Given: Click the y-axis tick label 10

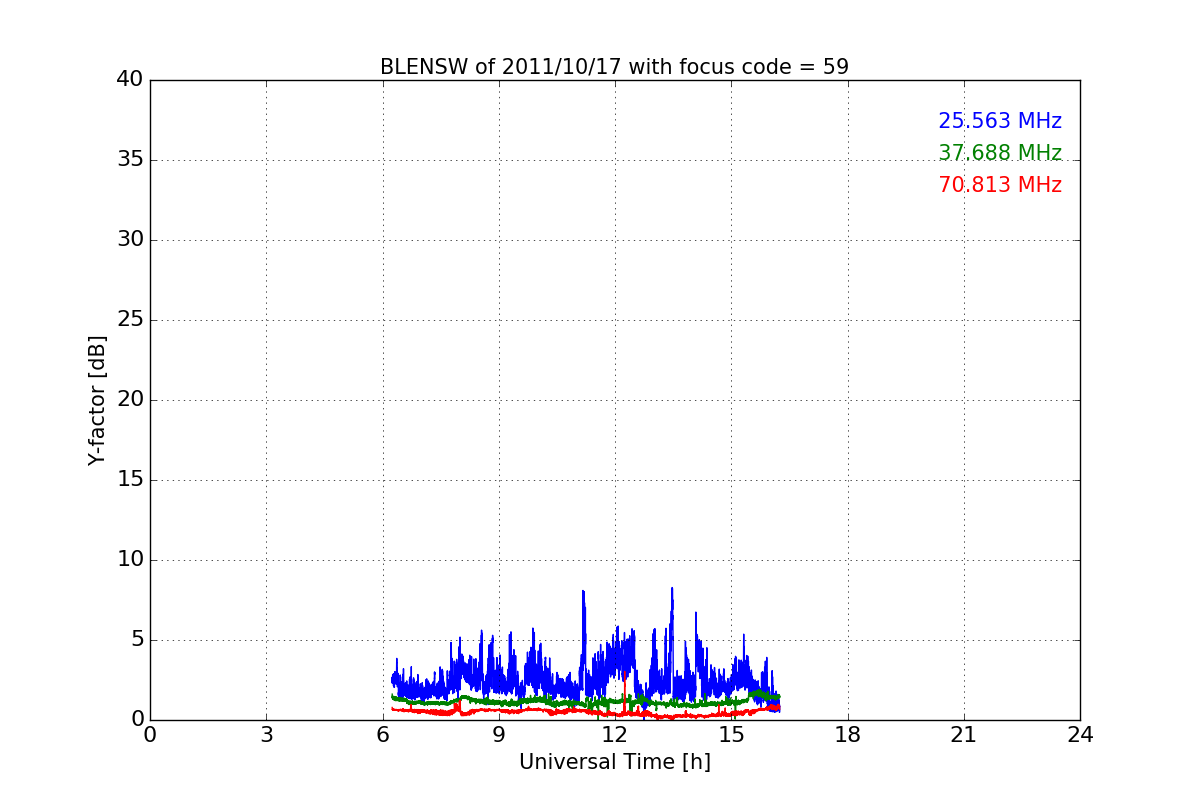Looking at the screenshot, I should point(130,560).
